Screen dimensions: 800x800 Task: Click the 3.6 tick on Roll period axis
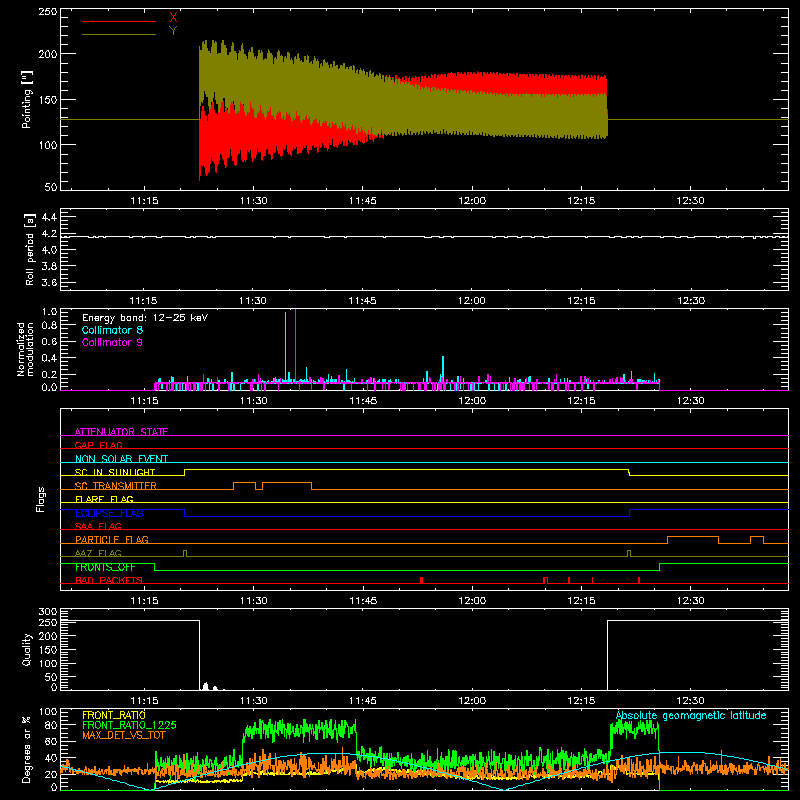[49, 282]
